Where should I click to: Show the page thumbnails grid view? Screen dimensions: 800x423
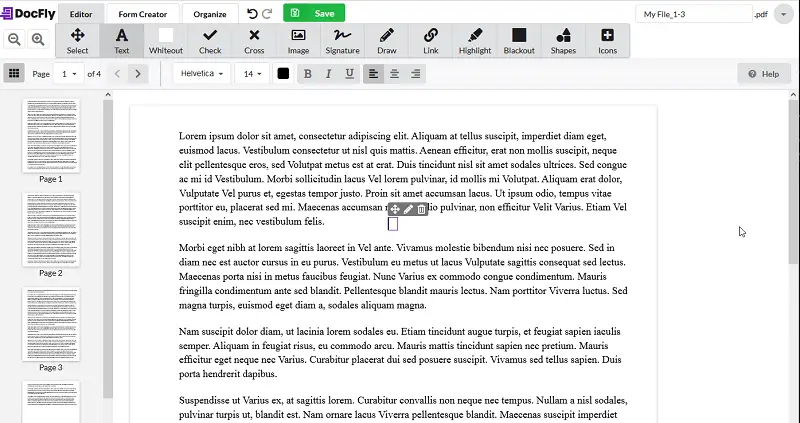[x=14, y=73]
